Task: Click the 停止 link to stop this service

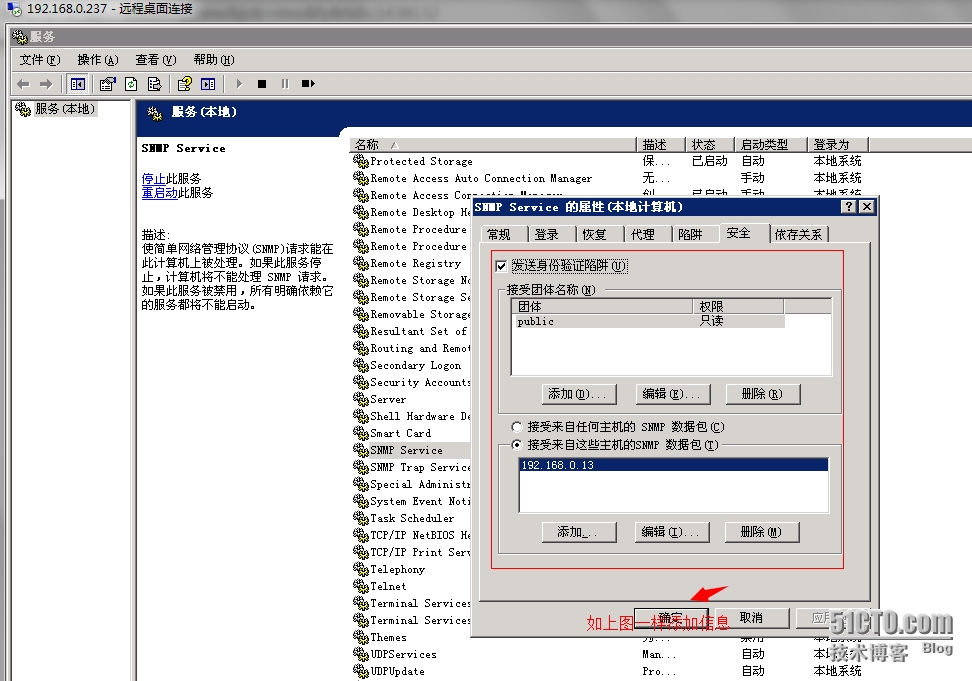Action: tap(153, 178)
